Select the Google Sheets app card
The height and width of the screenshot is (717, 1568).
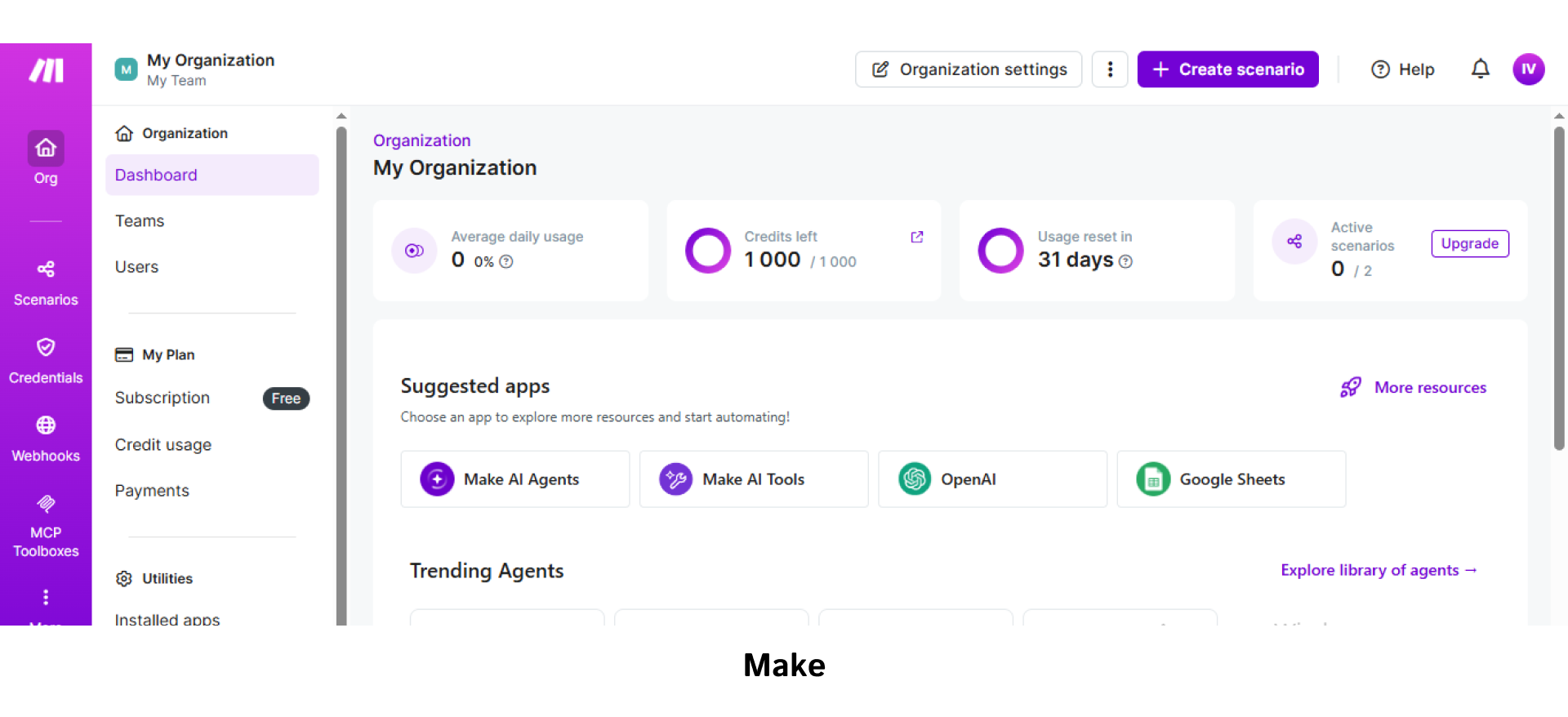pyautogui.click(x=1232, y=479)
